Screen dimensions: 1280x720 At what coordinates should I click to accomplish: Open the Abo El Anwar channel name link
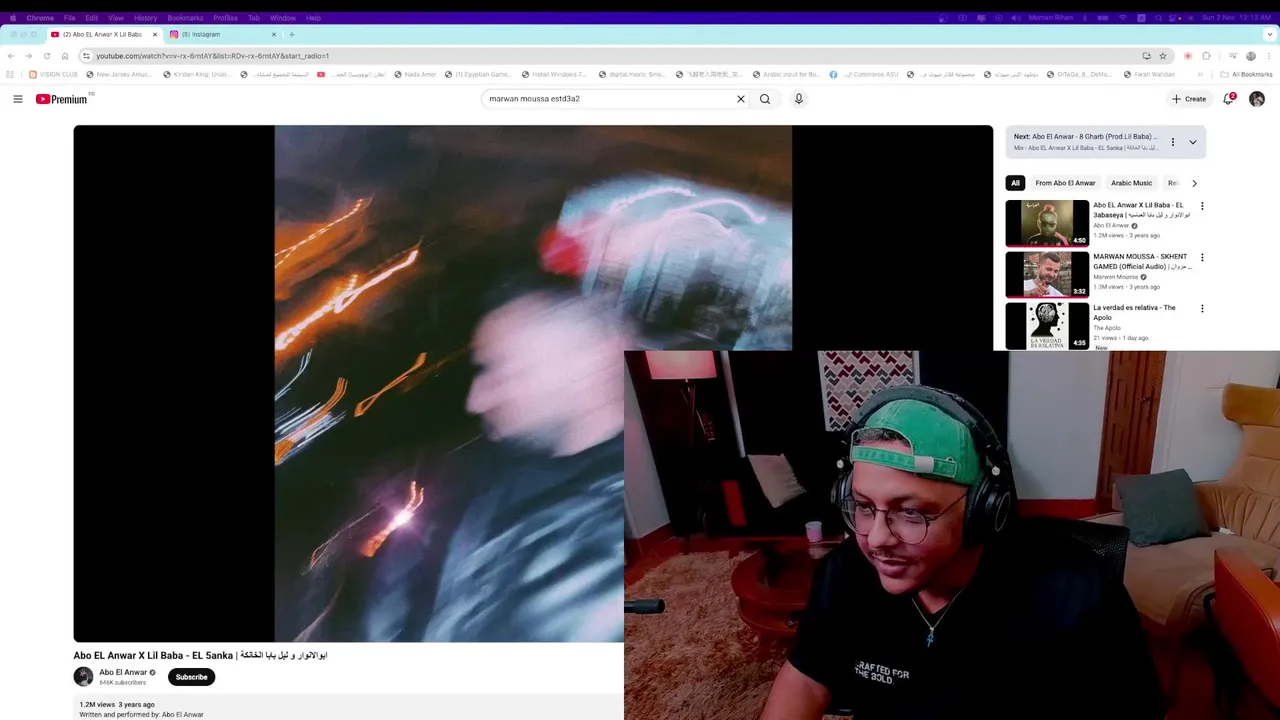123,672
